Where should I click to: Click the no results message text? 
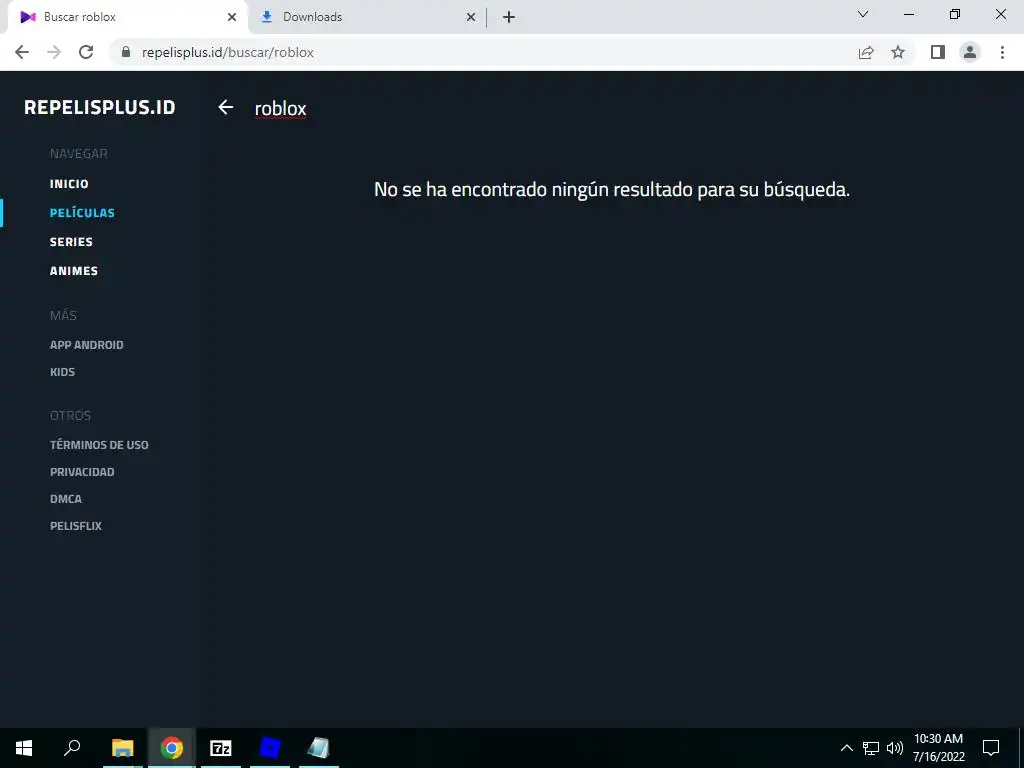(612, 190)
